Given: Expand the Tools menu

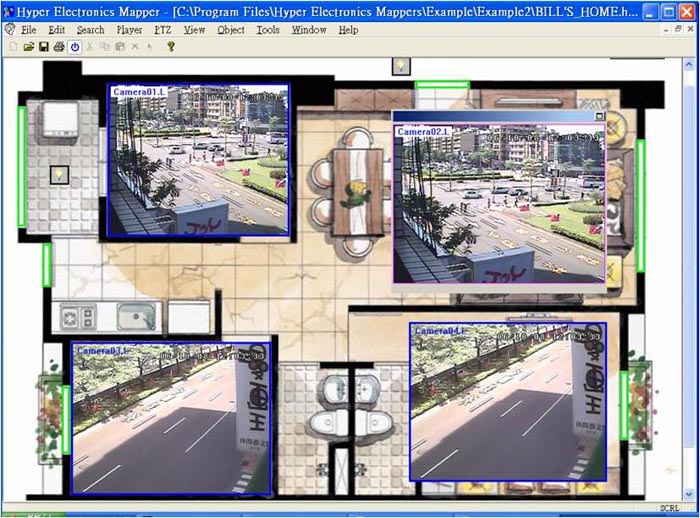Looking at the screenshot, I should pyautogui.click(x=268, y=30).
